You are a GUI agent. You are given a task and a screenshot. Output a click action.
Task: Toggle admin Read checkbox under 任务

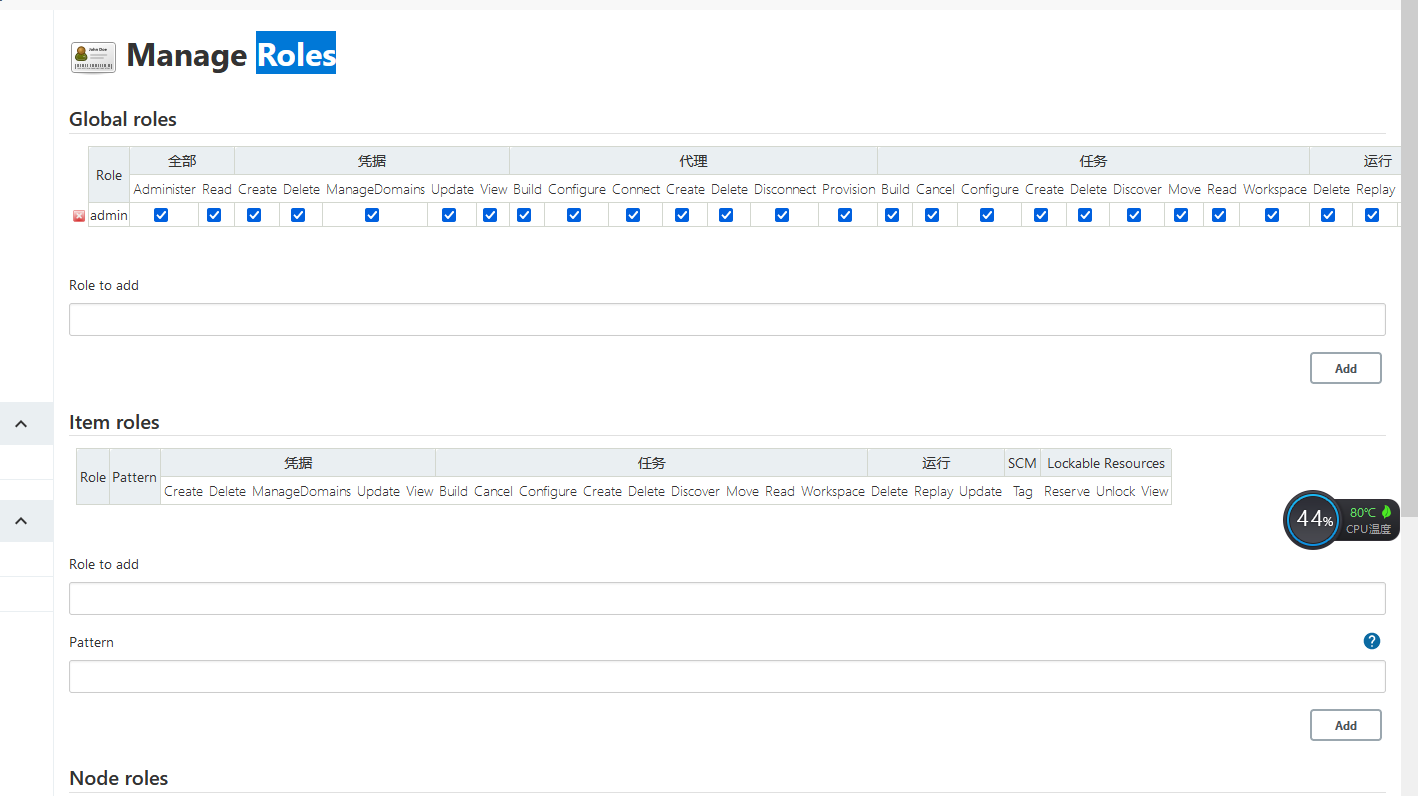tap(1219, 215)
